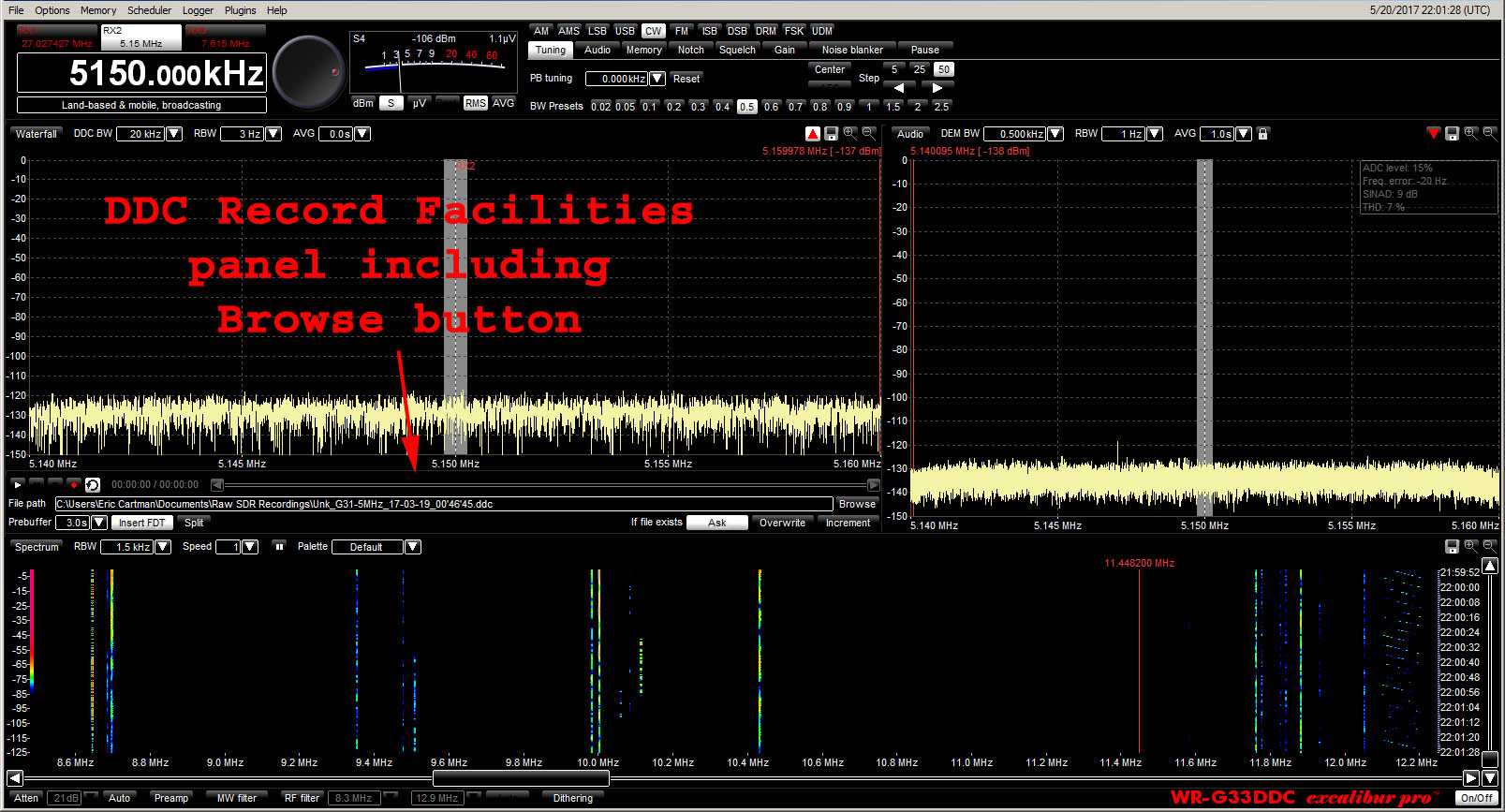Step frequency up with the right arrow
1505x812 pixels.
(937, 88)
